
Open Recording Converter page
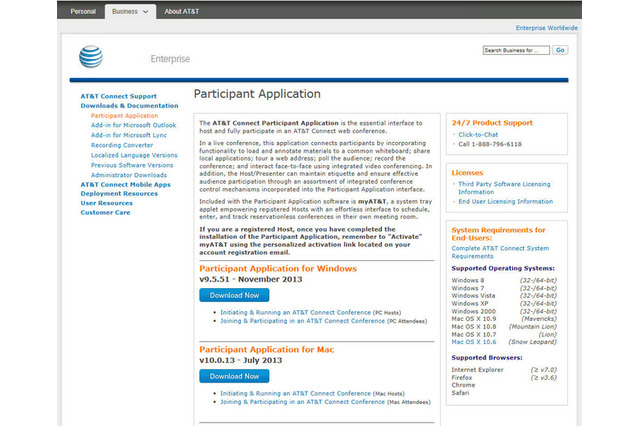pos(122,145)
